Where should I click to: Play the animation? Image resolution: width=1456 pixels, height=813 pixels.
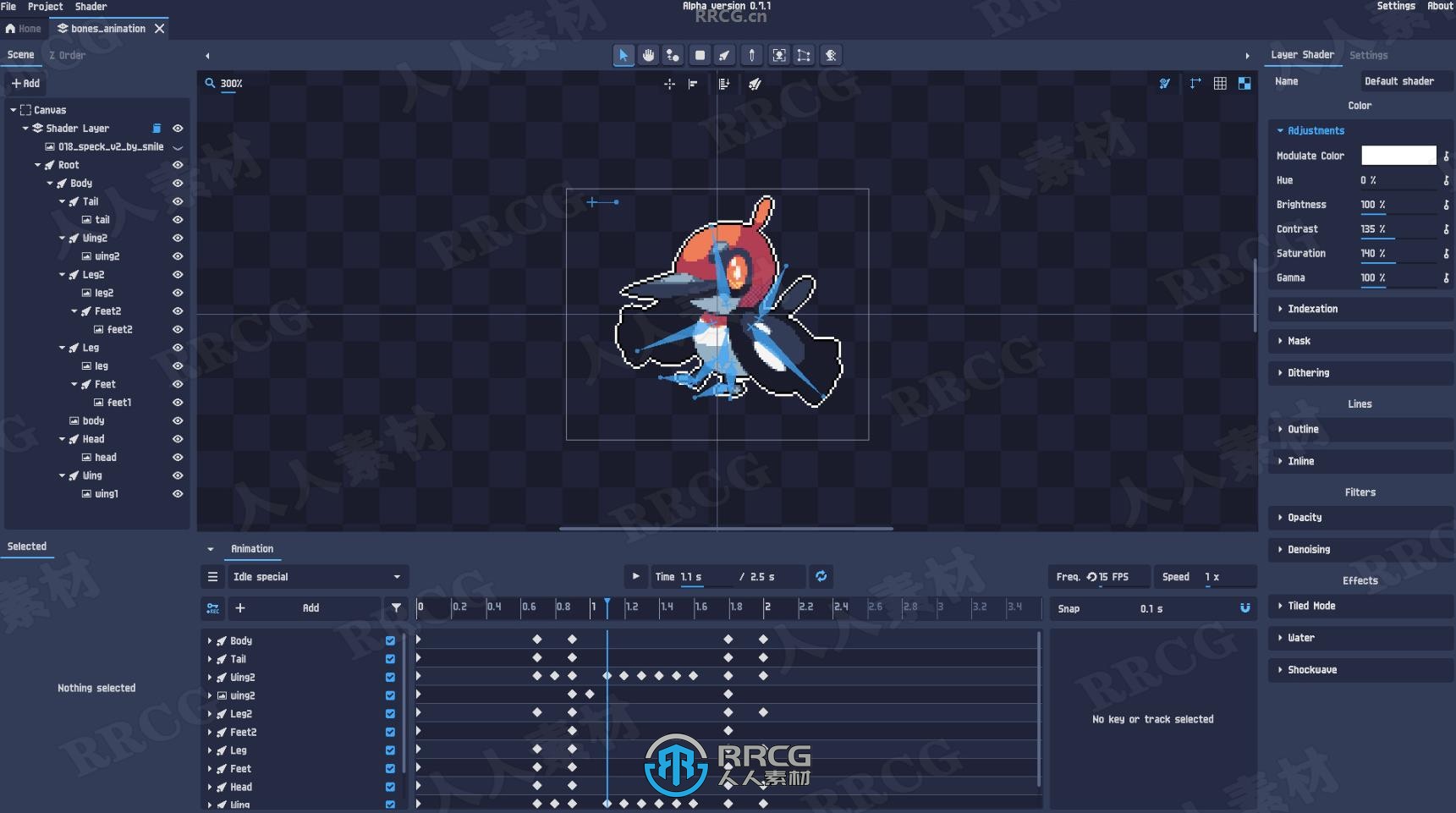[x=635, y=576]
